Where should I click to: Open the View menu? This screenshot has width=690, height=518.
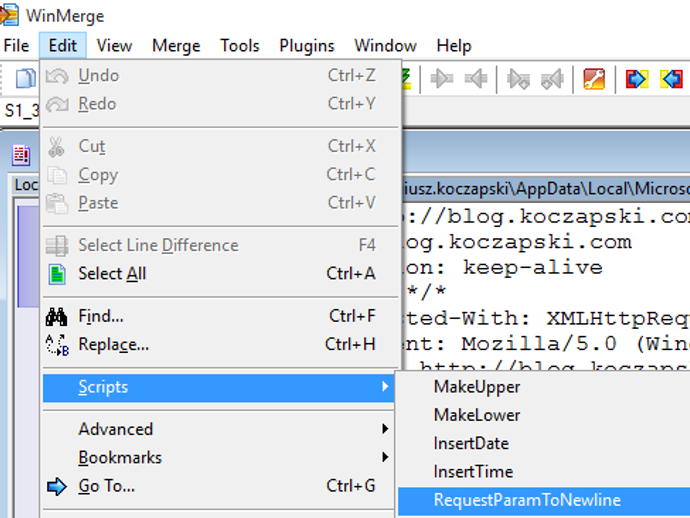(x=114, y=45)
